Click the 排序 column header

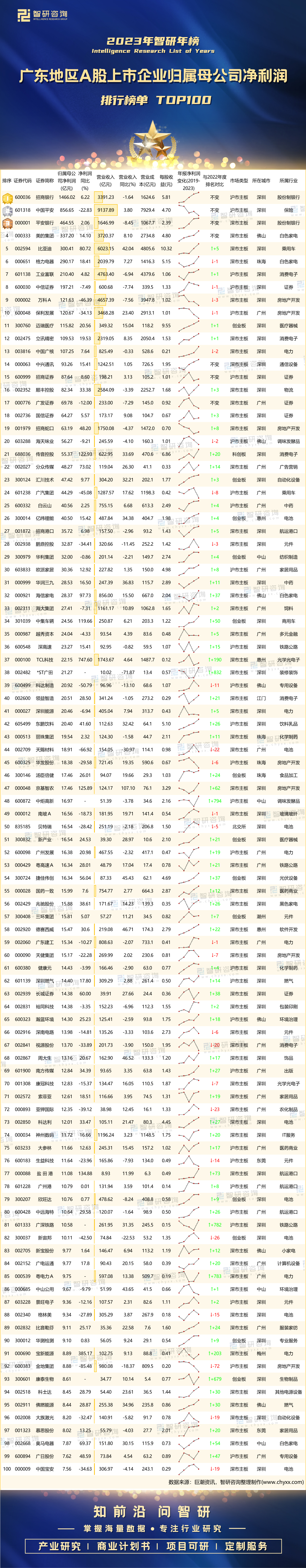[x=7, y=181]
